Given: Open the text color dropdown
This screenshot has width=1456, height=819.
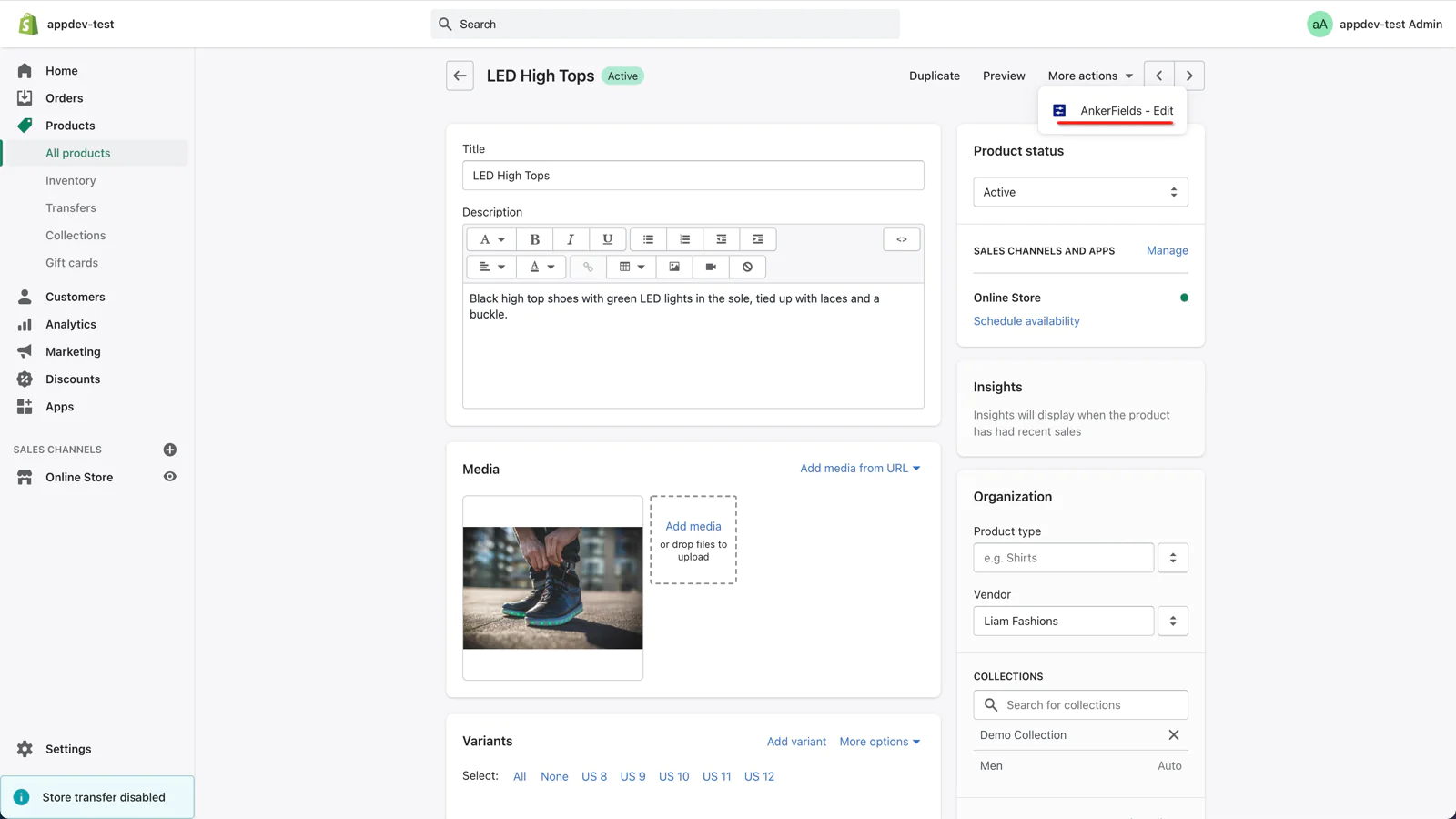Looking at the screenshot, I should pyautogui.click(x=541, y=267).
